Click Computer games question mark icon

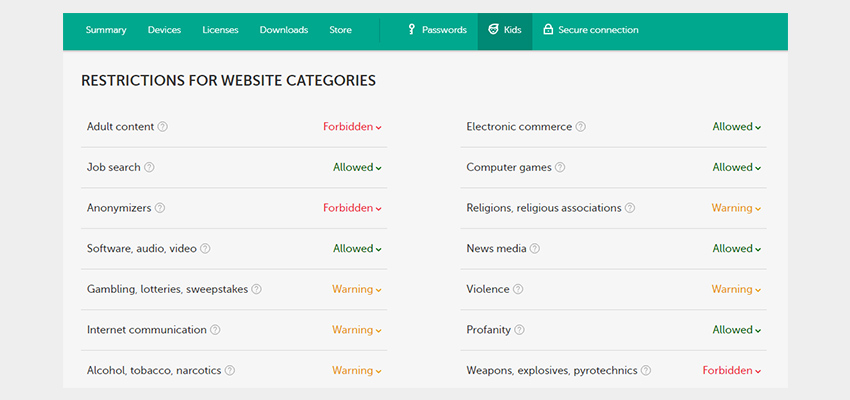click(x=560, y=167)
